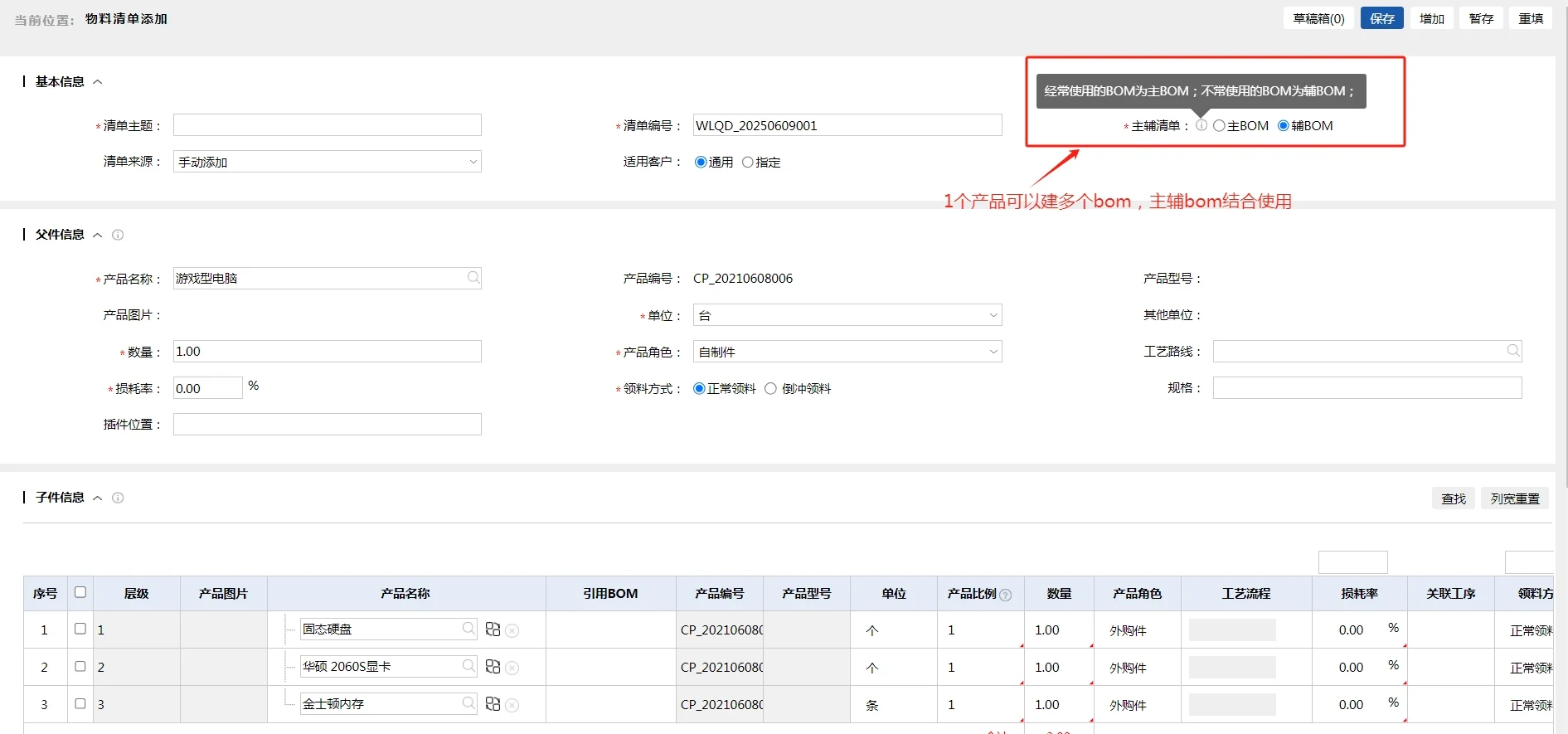
Task: Click the 产品名称 field containing 游戏型电脑
Action: point(328,279)
